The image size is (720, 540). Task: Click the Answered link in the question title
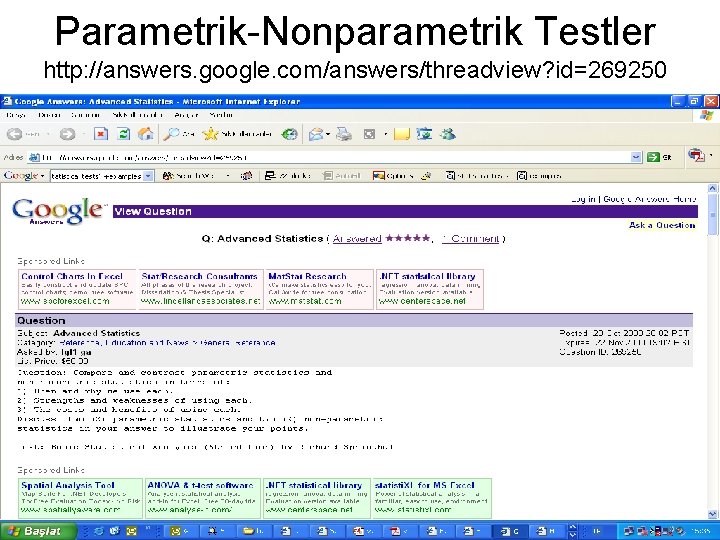pyautogui.click(x=357, y=239)
